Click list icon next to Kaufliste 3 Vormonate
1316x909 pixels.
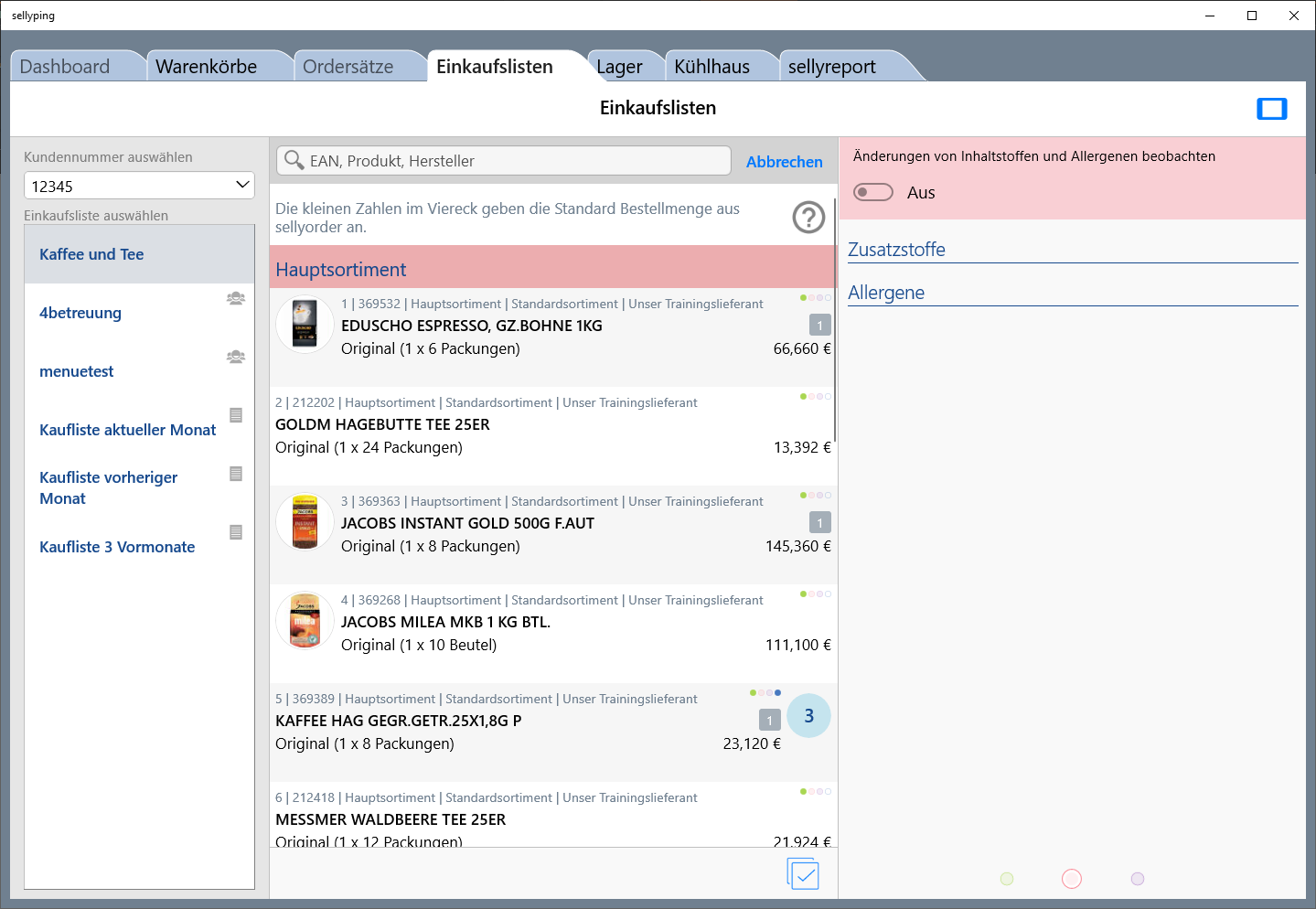(x=236, y=532)
